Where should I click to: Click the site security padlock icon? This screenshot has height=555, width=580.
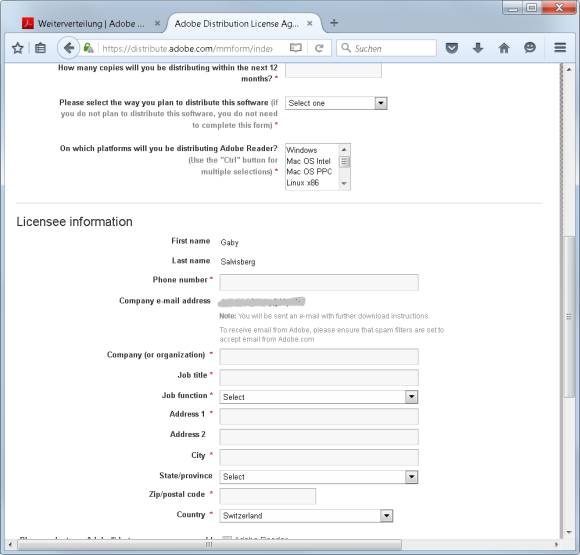pyautogui.click(x=88, y=48)
